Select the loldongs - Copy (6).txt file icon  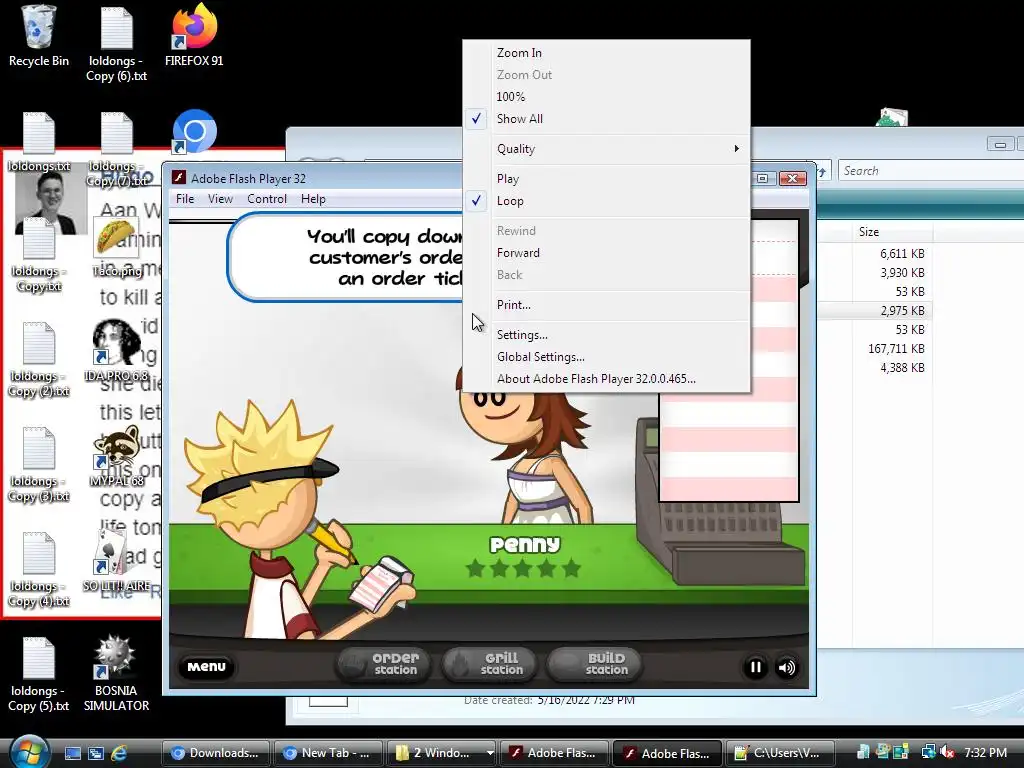tap(116, 44)
